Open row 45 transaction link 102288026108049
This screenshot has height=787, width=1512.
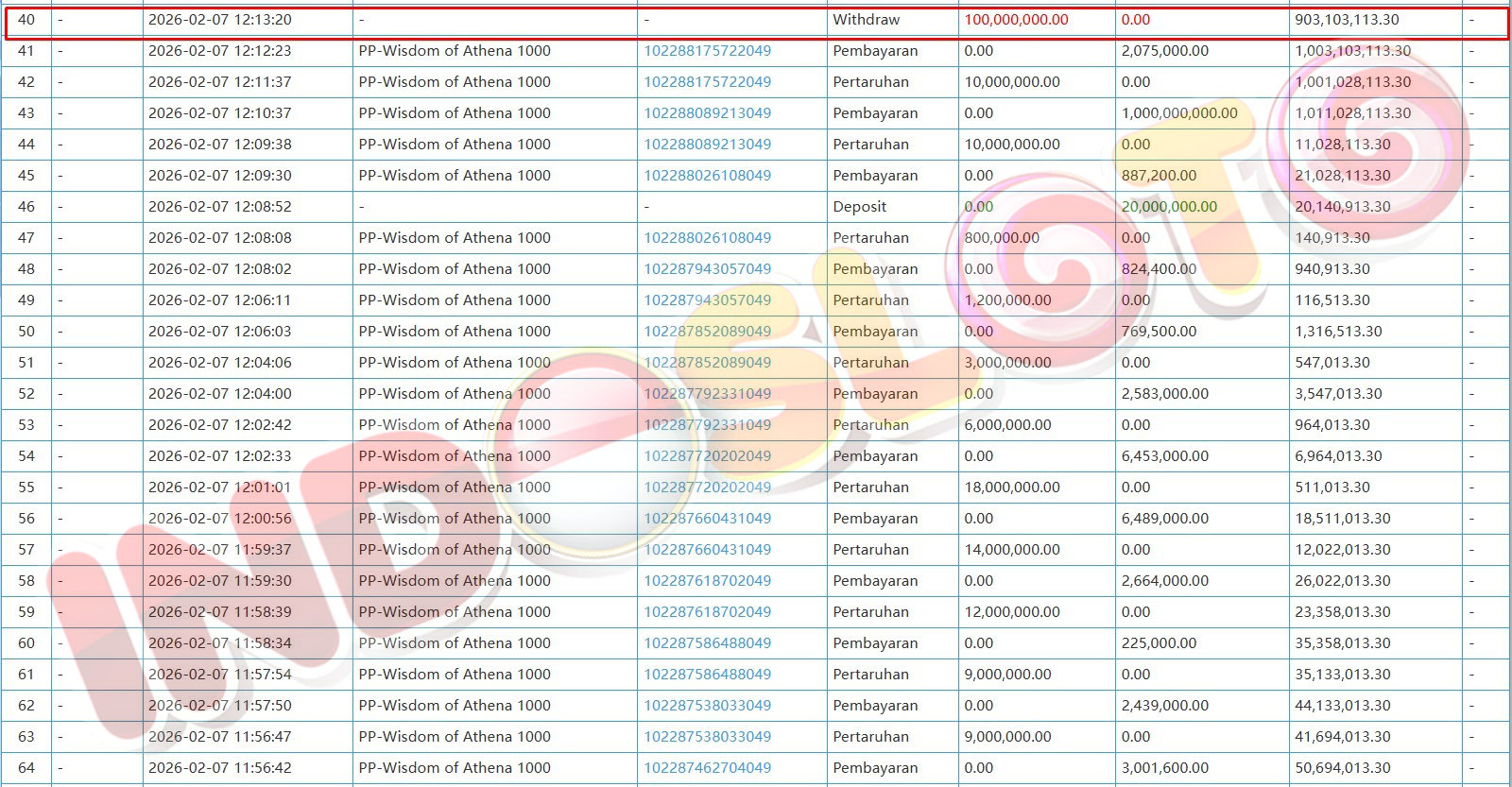pos(707,176)
